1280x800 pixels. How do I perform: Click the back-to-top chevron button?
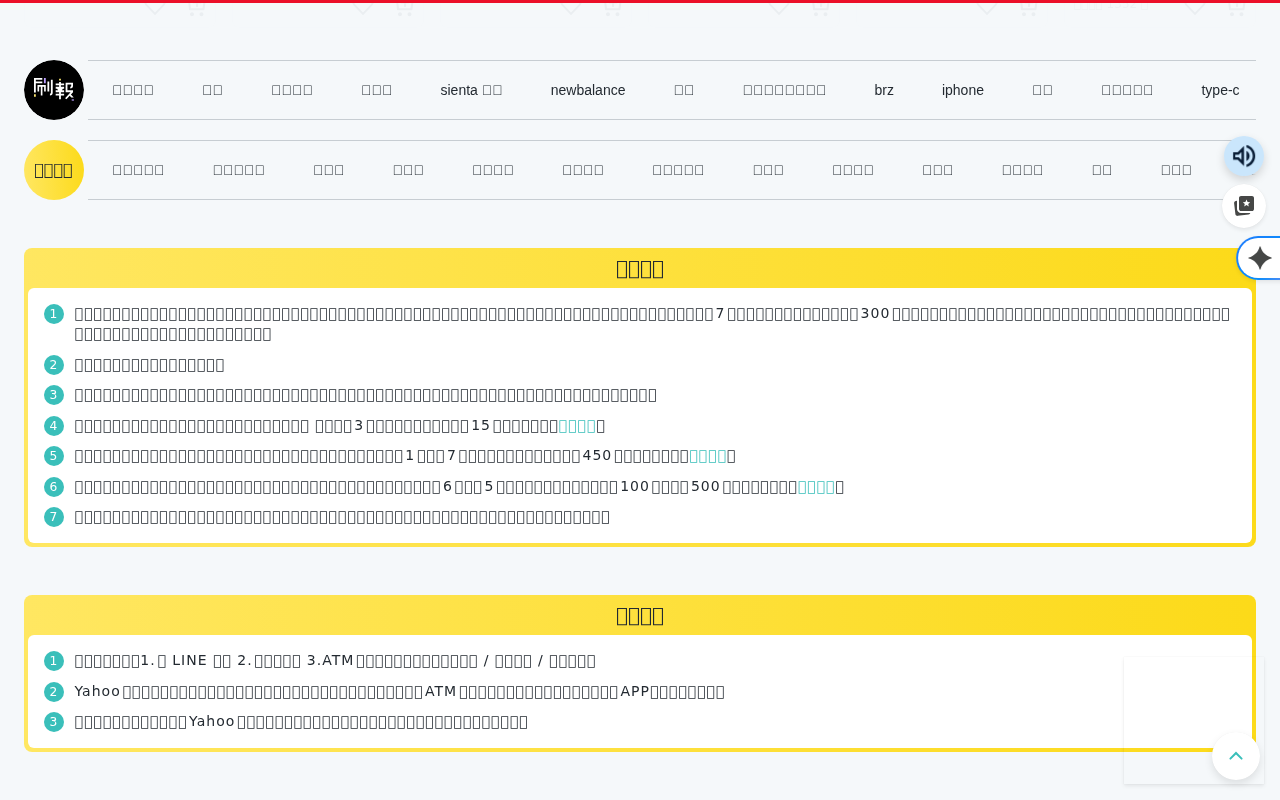(x=1236, y=756)
